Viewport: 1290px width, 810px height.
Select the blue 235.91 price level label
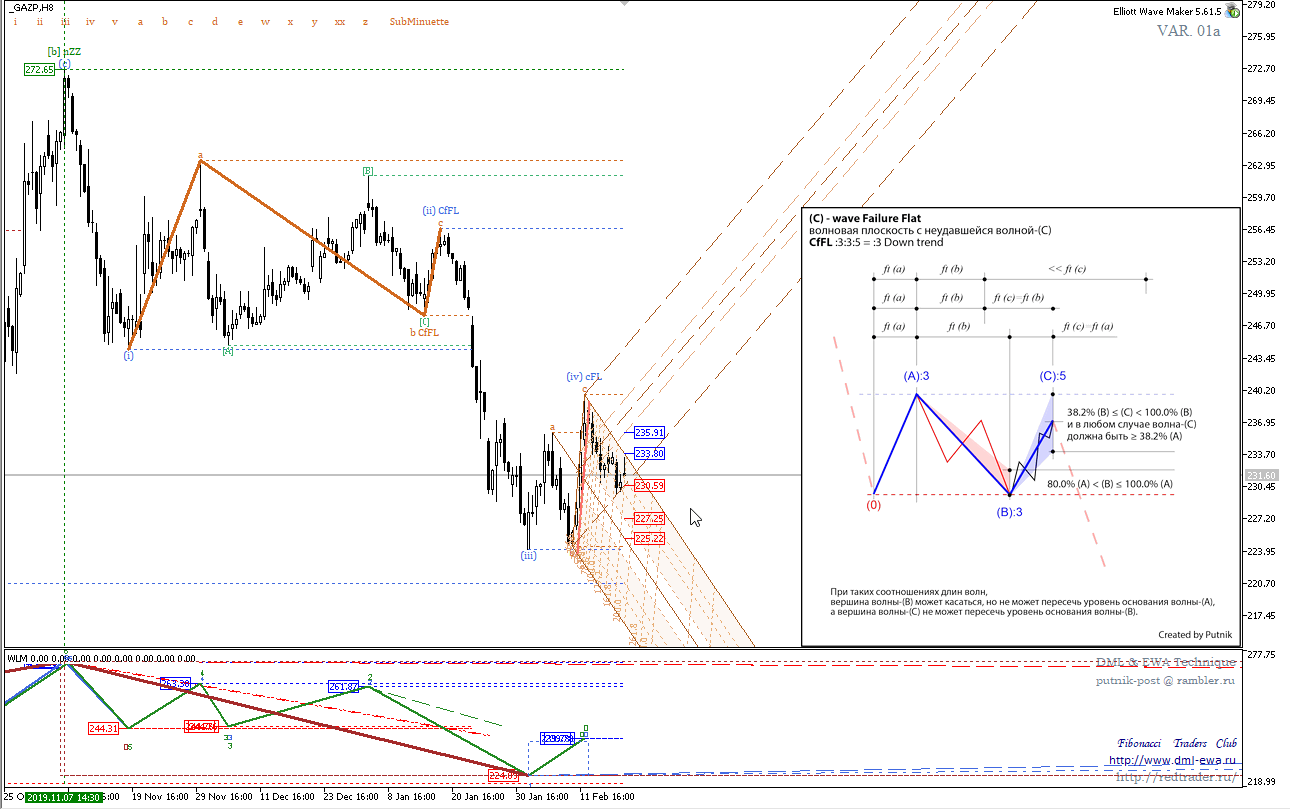click(x=649, y=432)
